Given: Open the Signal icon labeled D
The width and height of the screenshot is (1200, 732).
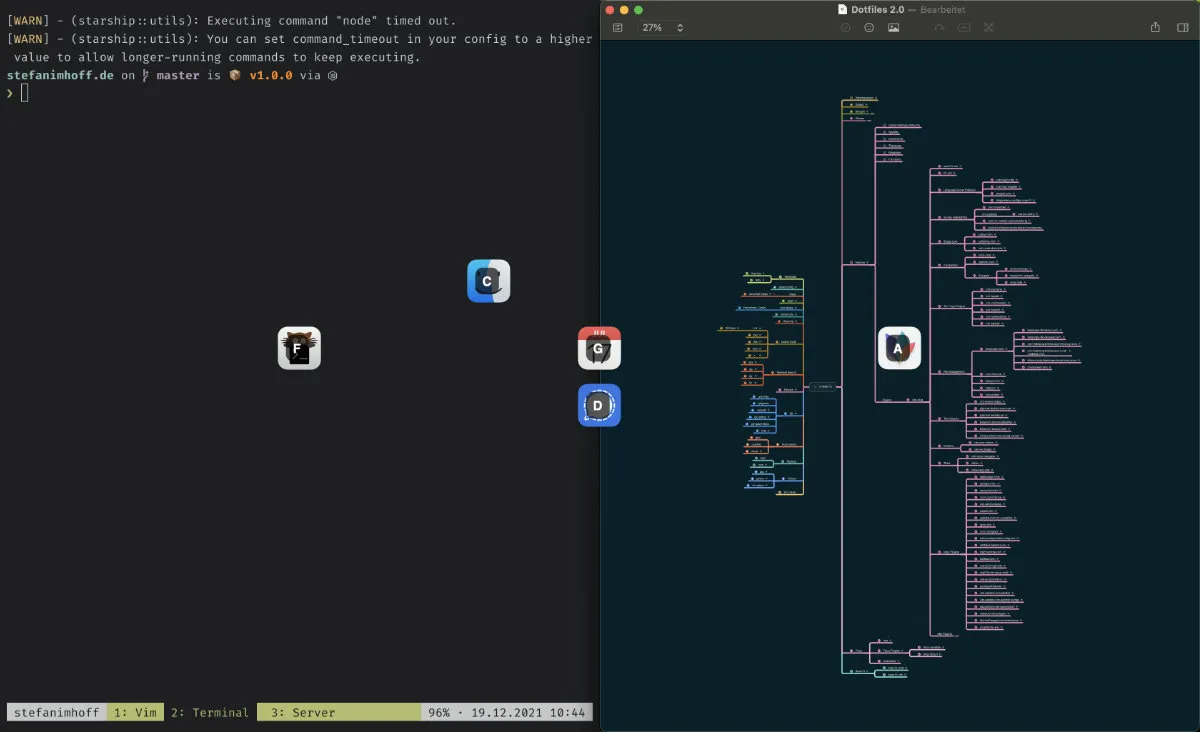Looking at the screenshot, I should click(x=599, y=405).
